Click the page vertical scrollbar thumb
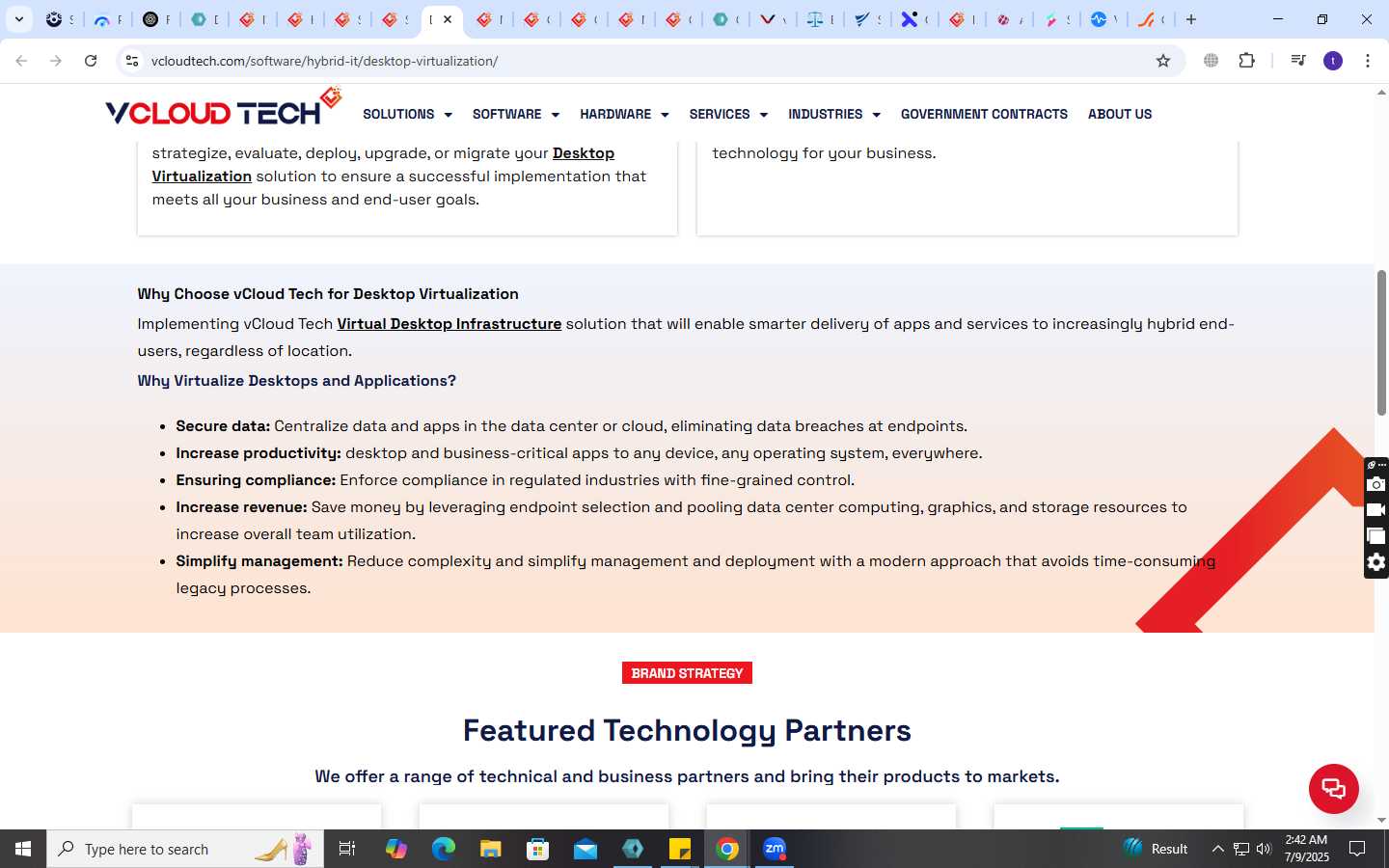Viewport: 1389px width, 868px height. pyautogui.click(x=1381, y=342)
